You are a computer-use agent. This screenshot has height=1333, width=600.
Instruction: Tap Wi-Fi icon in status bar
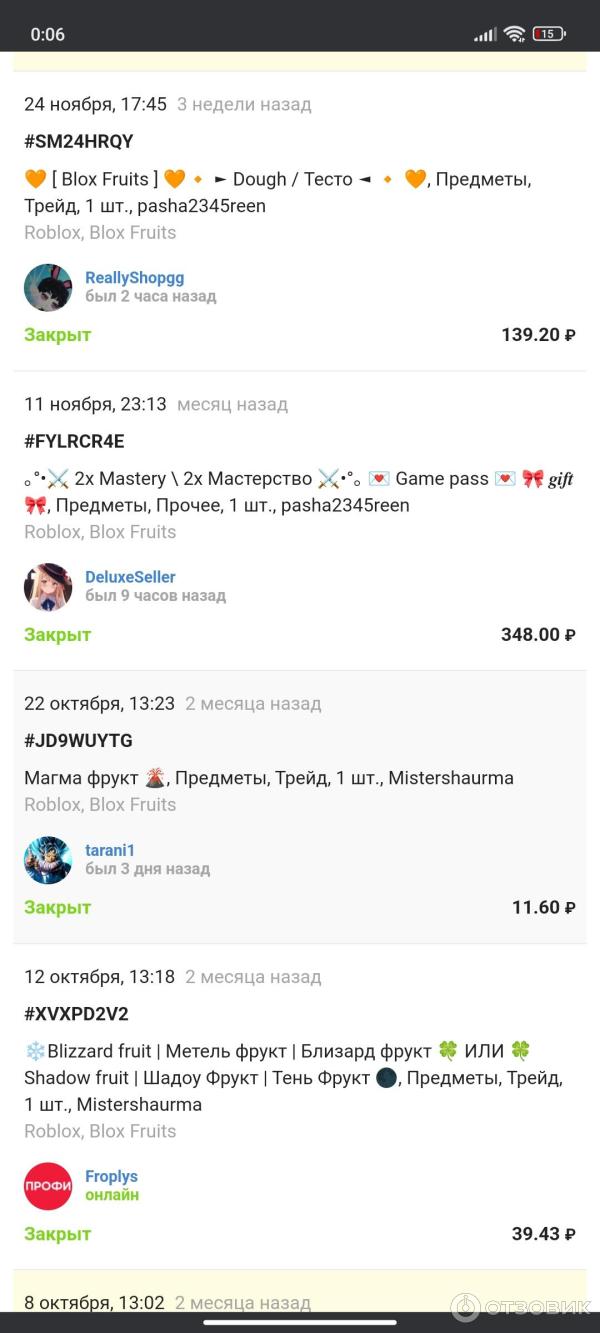coord(515,34)
